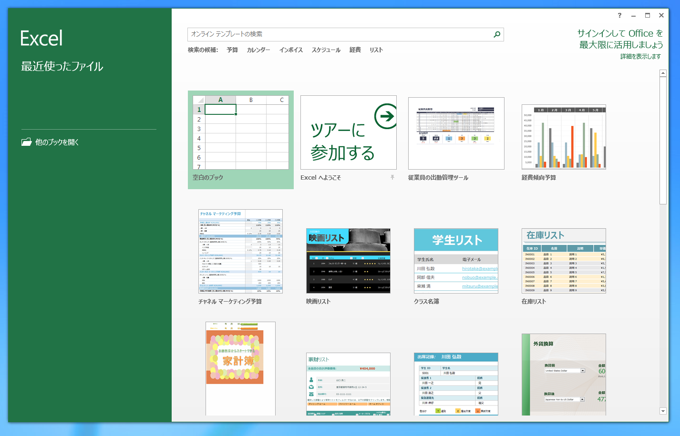
Task: Pin the Excel へようこそ template
Action: tap(392, 177)
